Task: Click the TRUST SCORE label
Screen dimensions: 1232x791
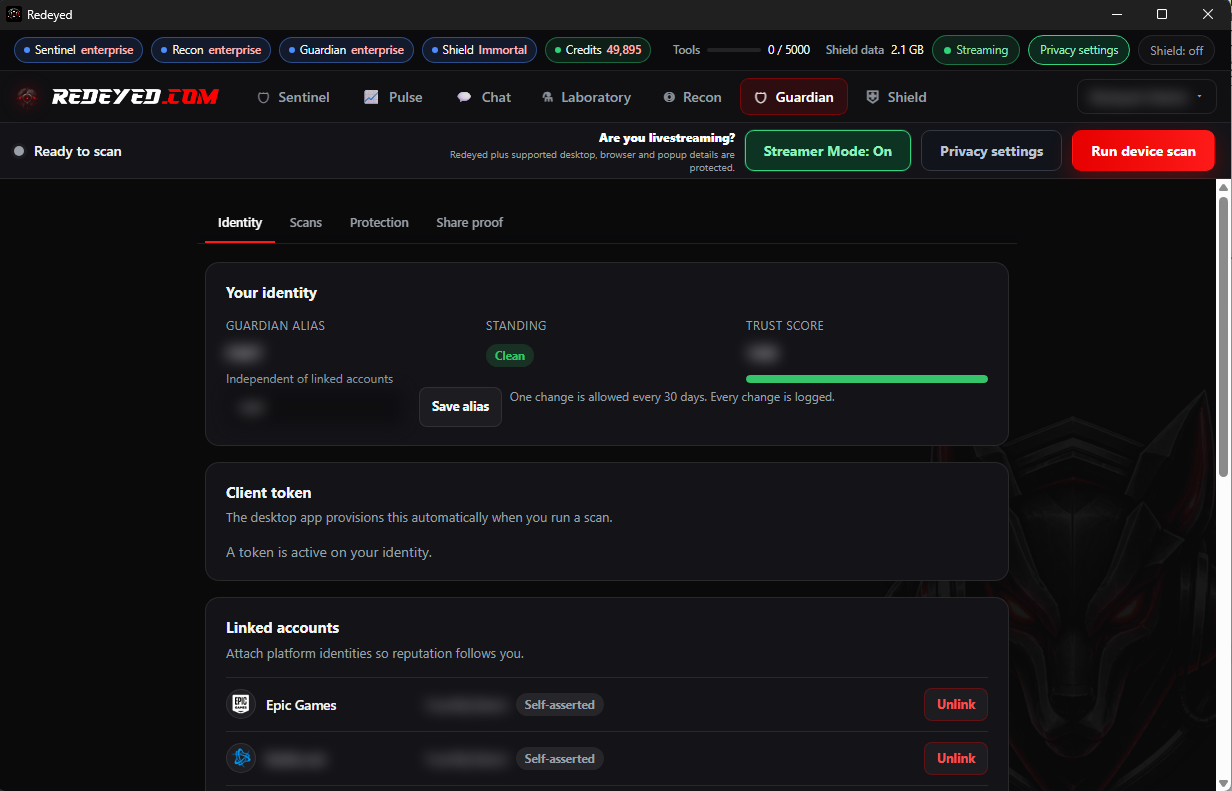Action: pyautogui.click(x=785, y=326)
